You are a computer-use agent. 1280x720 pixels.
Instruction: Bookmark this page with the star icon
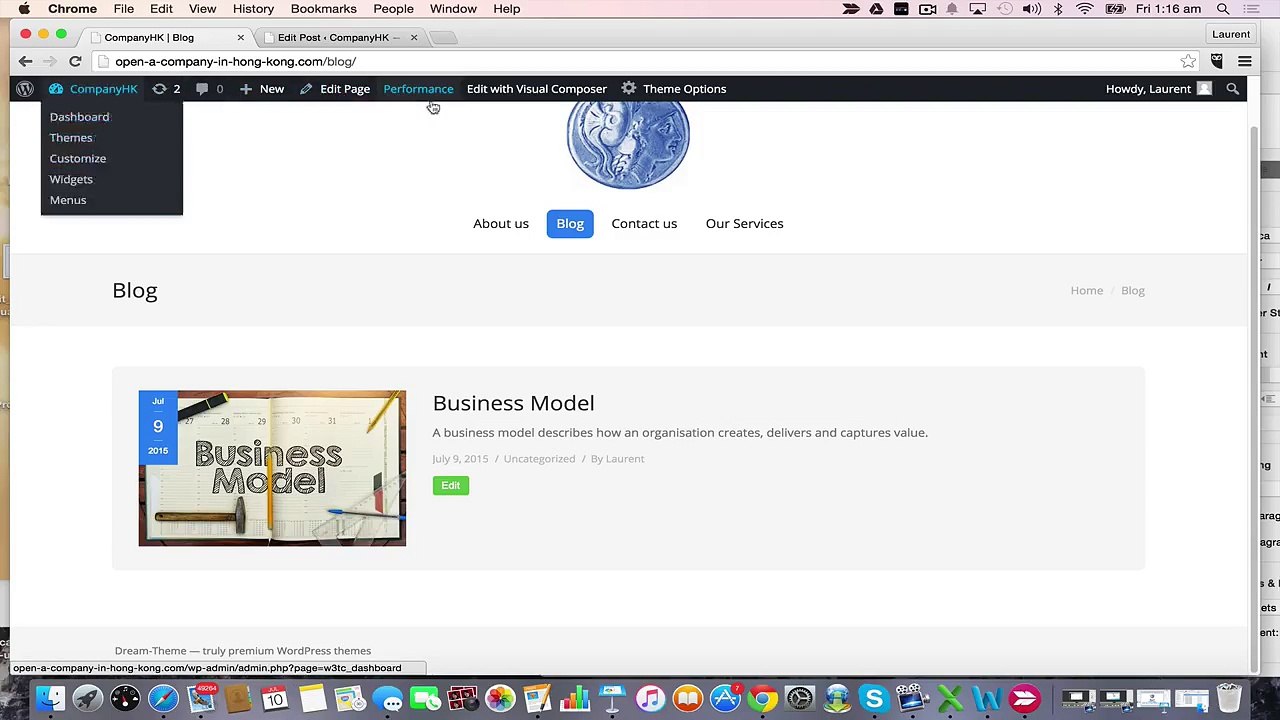(1188, 62)
